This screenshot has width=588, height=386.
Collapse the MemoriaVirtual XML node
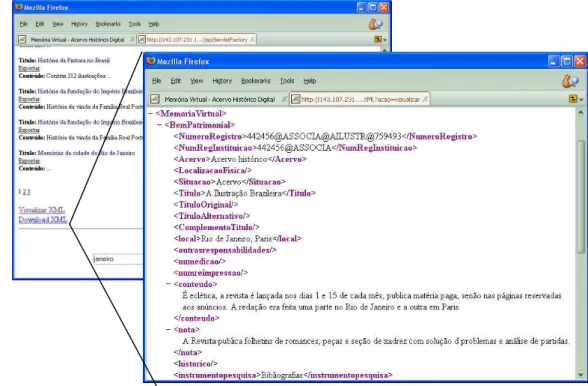click(x=150, y=113)
